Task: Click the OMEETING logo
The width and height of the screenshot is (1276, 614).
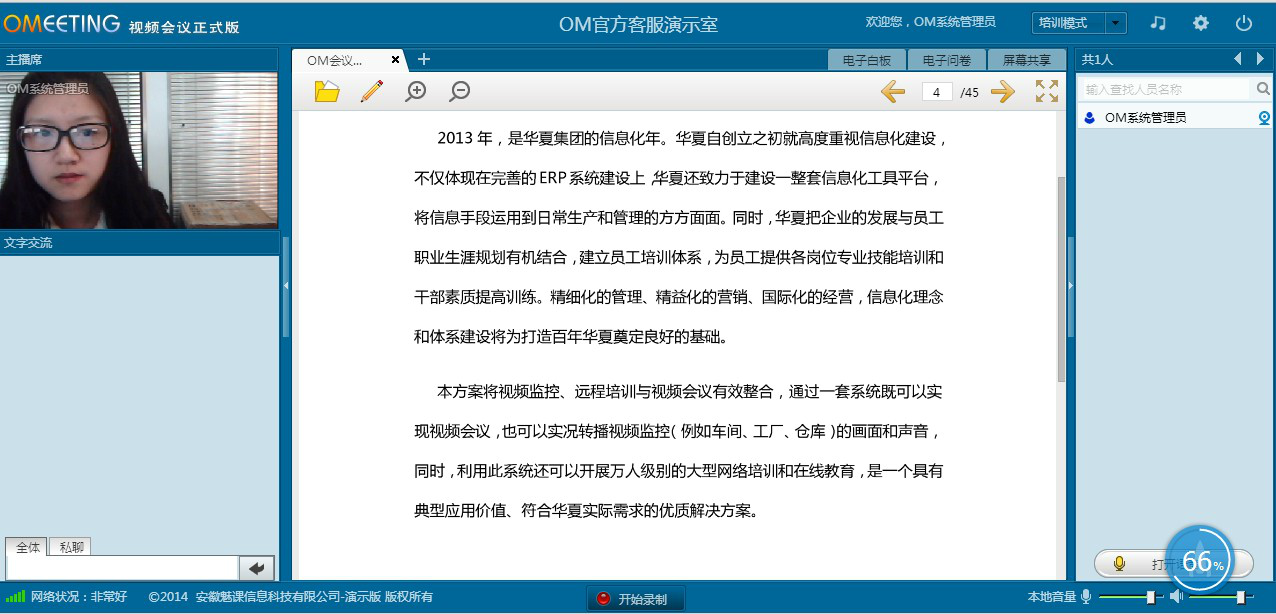Action: coord(62,23)
